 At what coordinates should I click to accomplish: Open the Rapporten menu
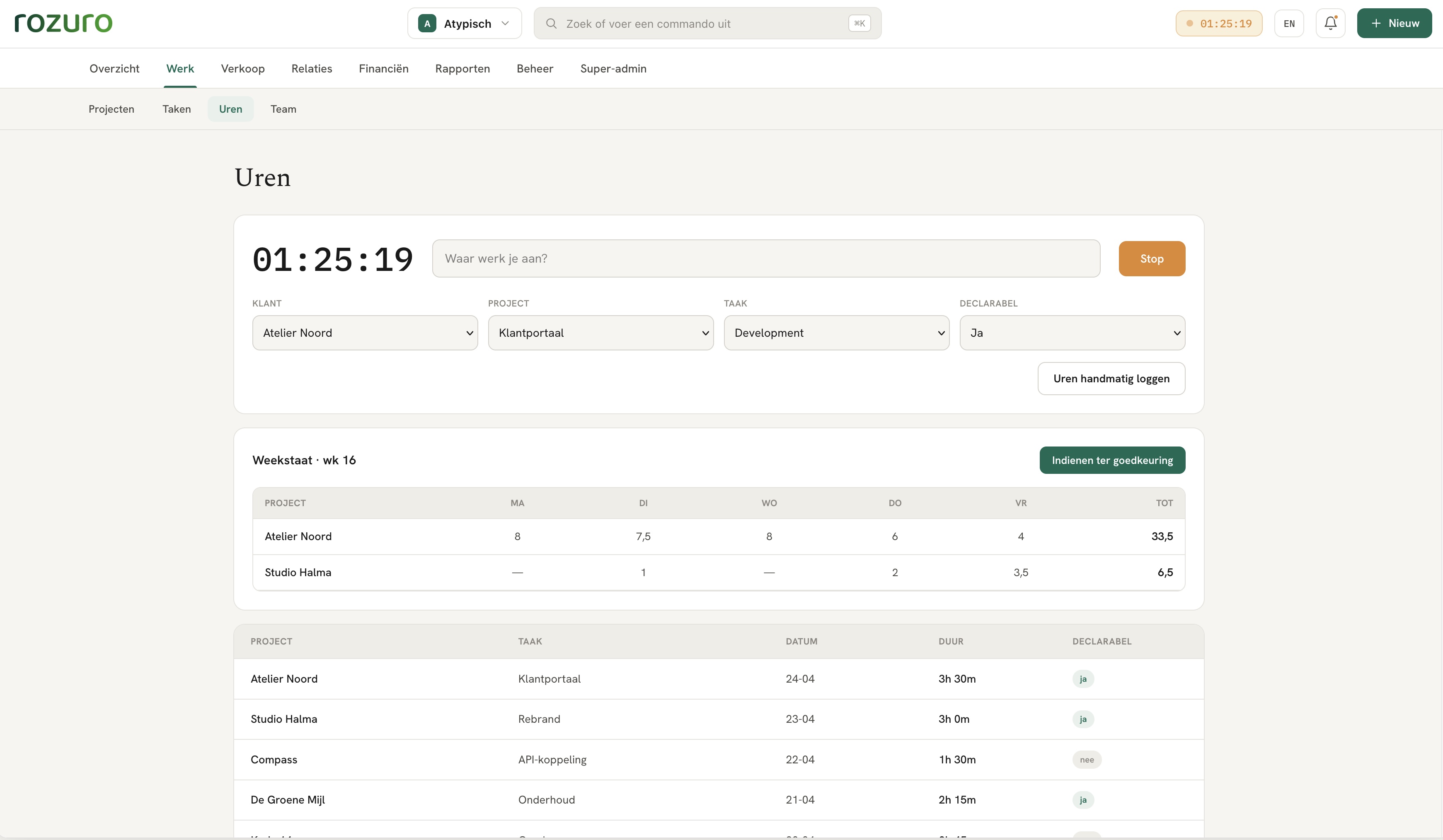click(462, 69)
